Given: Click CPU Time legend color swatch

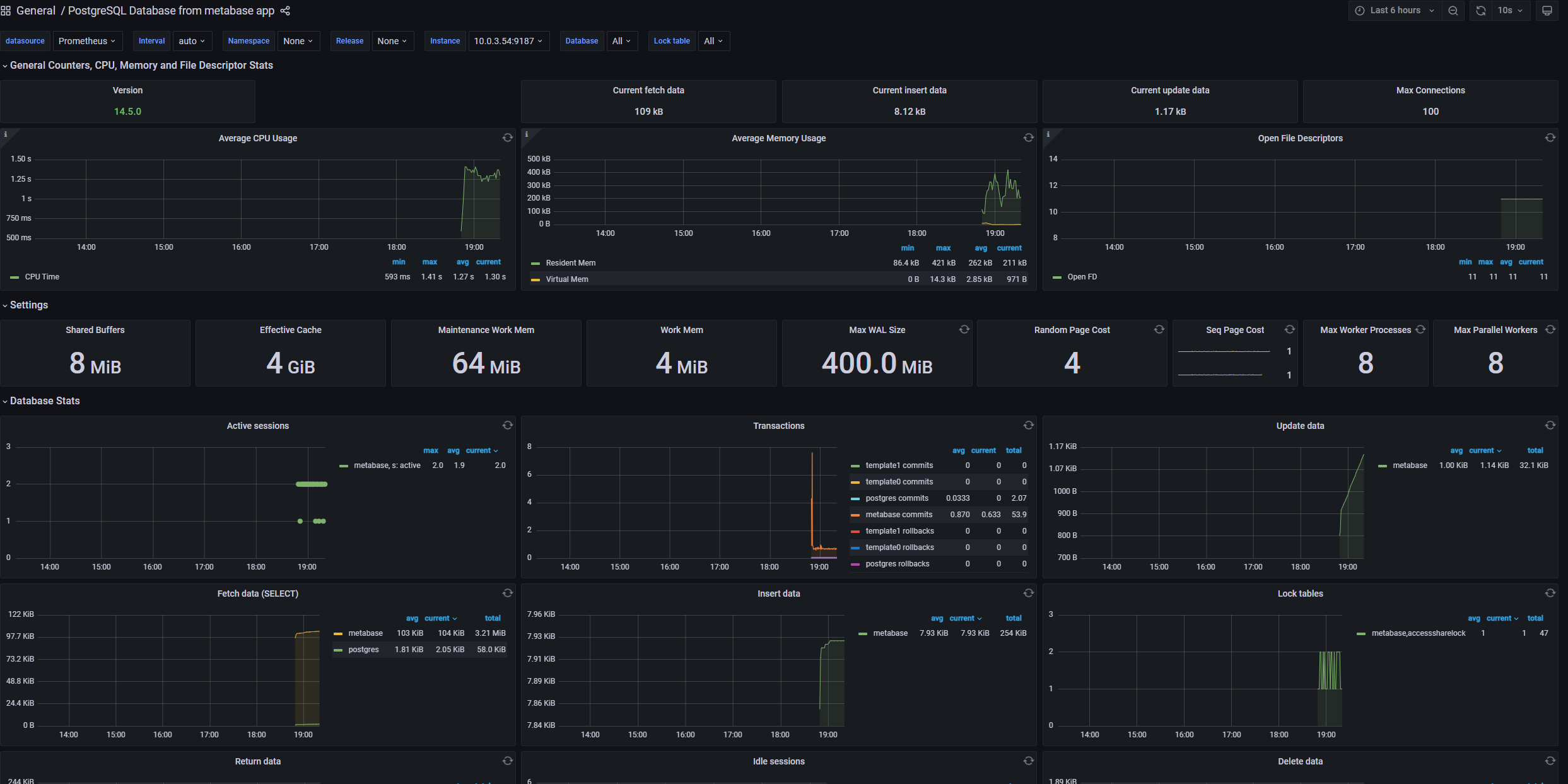Looking at the screenshot, I should [15, 278].
